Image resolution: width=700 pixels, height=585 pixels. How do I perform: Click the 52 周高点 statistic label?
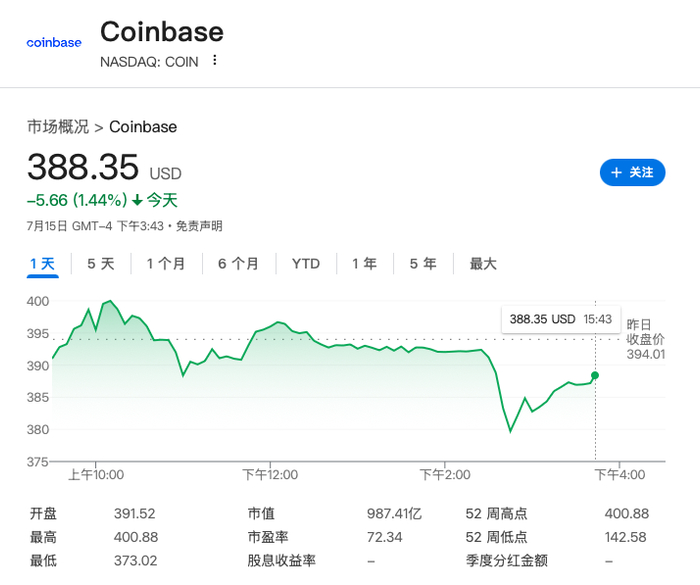pyautogui.click(x=496, y=514)
